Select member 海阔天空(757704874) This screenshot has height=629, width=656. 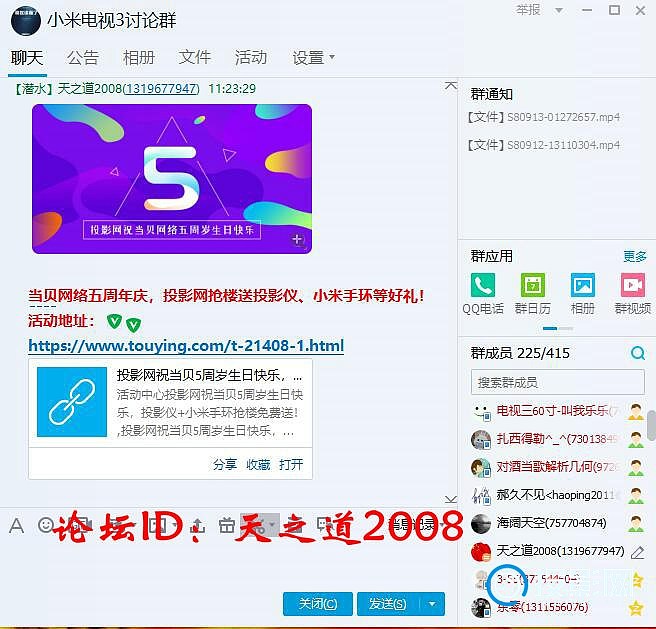[558, 523]
